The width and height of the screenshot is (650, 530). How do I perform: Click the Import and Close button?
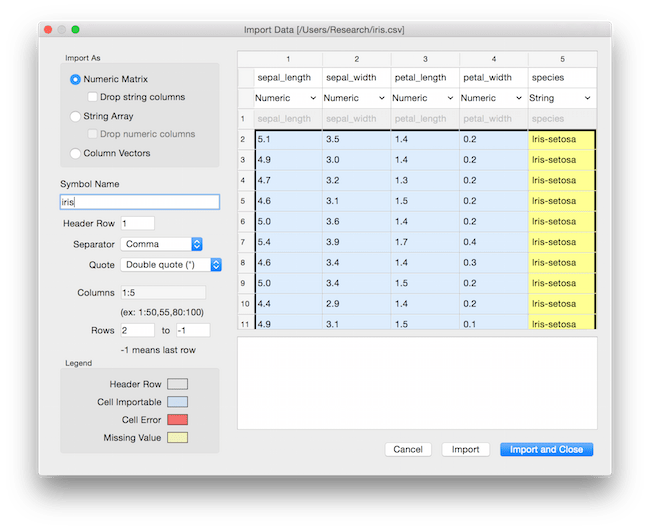tap(546, 450)
